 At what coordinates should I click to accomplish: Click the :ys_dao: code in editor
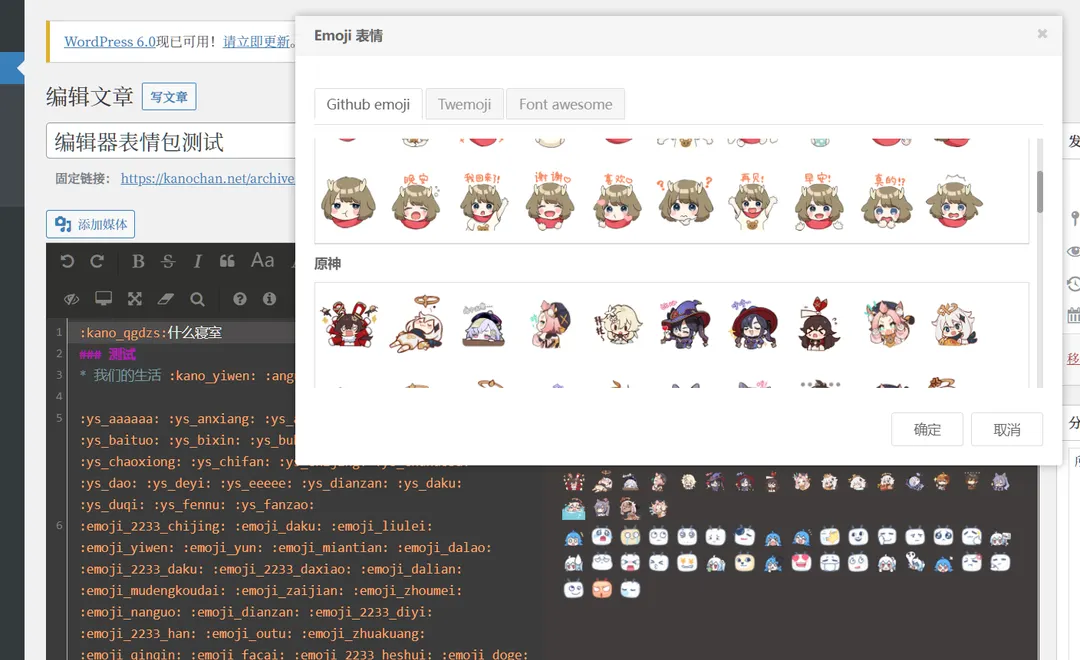[109, 484]
